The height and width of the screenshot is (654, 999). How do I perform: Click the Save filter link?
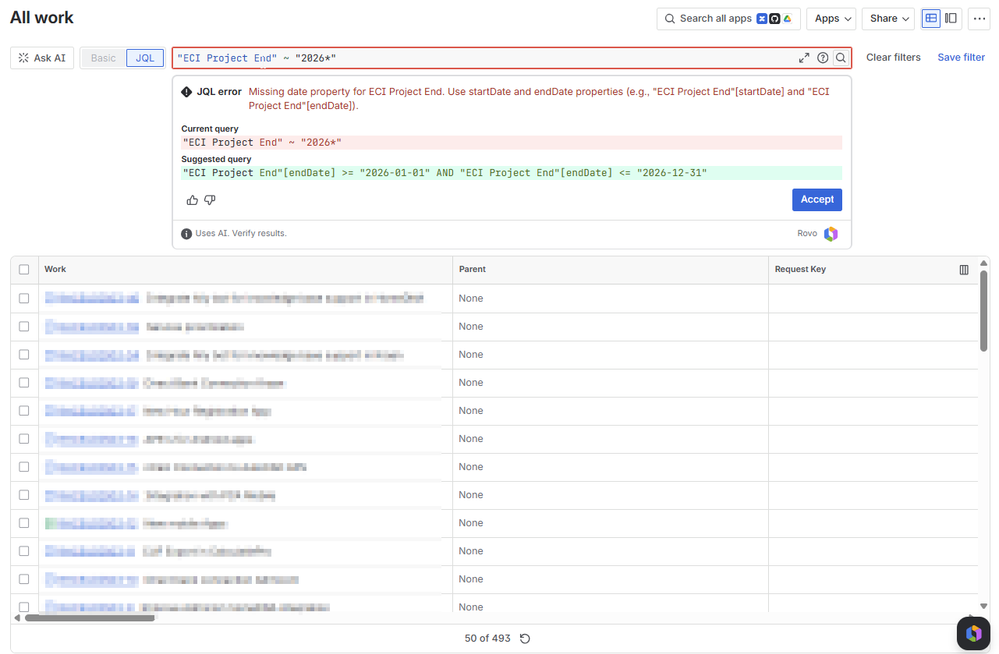coord(961,57)
